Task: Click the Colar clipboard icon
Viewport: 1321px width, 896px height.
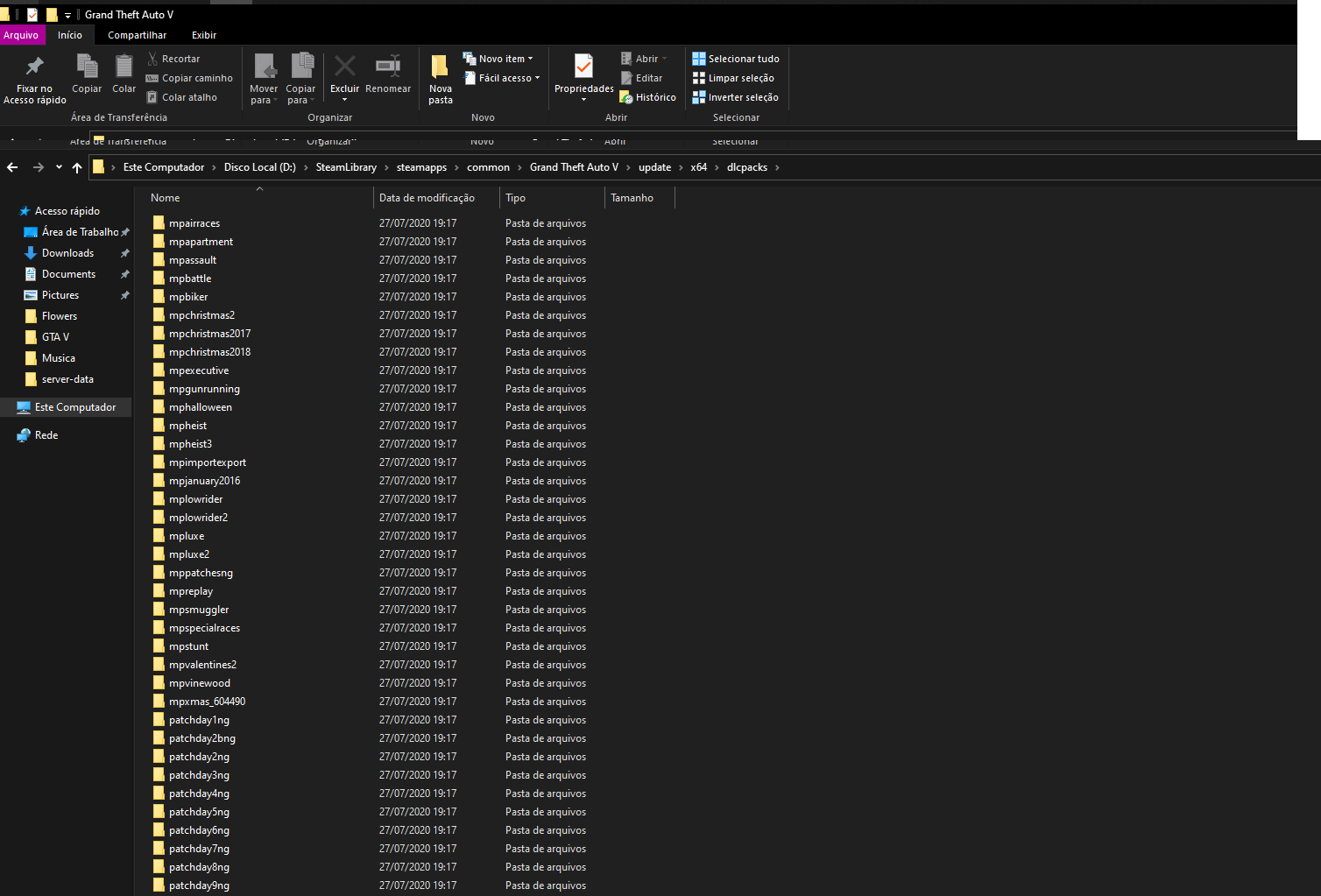Action: pyautogui.click(x=124, y=67)
